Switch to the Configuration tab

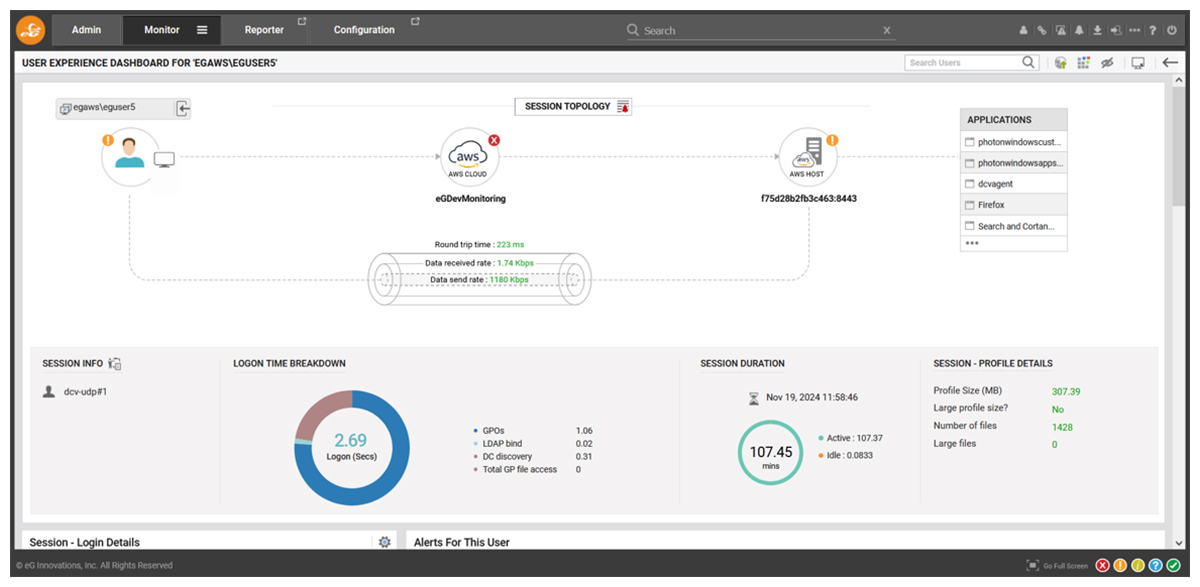(x=364, y=30)
